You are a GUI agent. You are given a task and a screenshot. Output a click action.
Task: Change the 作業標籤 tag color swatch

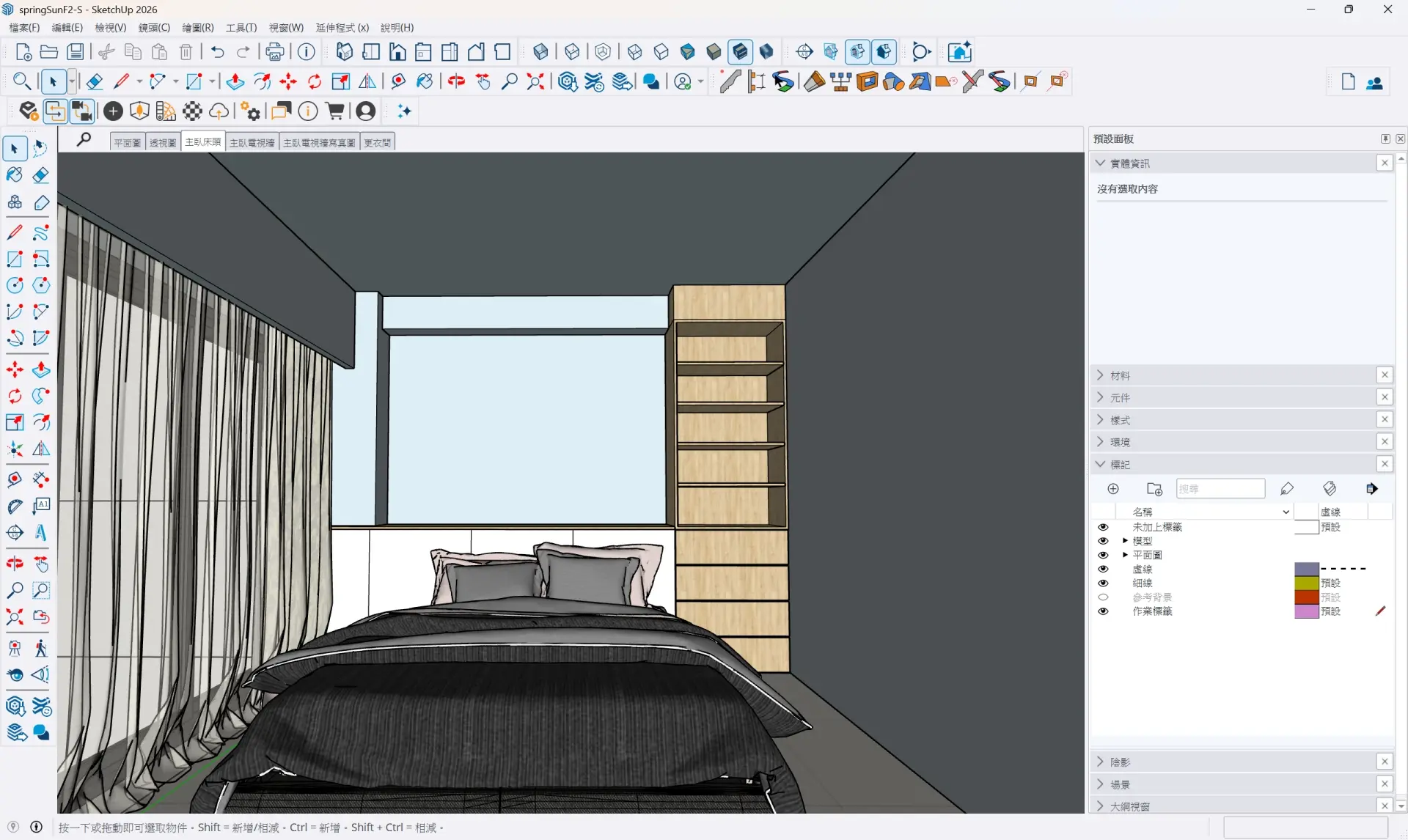[1307, 611]
